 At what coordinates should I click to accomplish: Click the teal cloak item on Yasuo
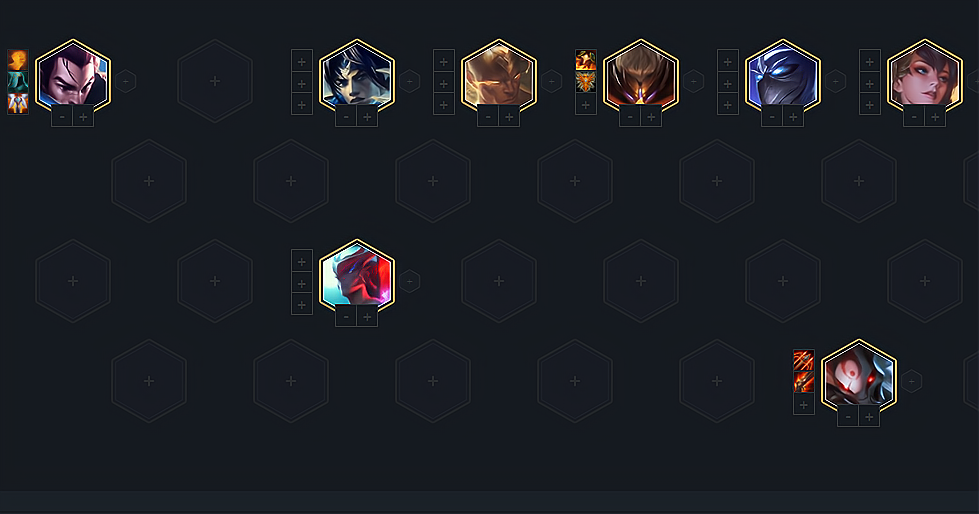[x=18, y=82]
